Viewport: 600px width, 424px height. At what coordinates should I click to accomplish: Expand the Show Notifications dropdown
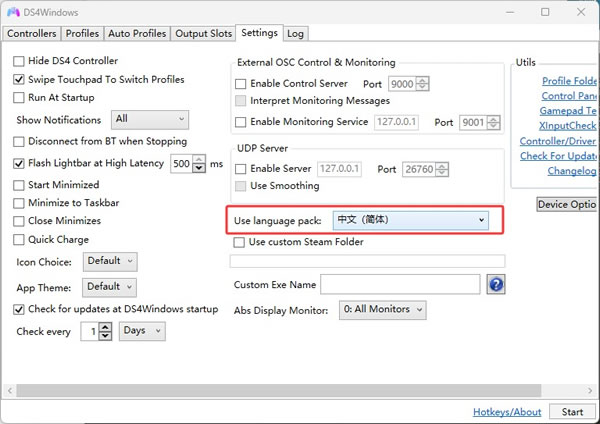150,120
